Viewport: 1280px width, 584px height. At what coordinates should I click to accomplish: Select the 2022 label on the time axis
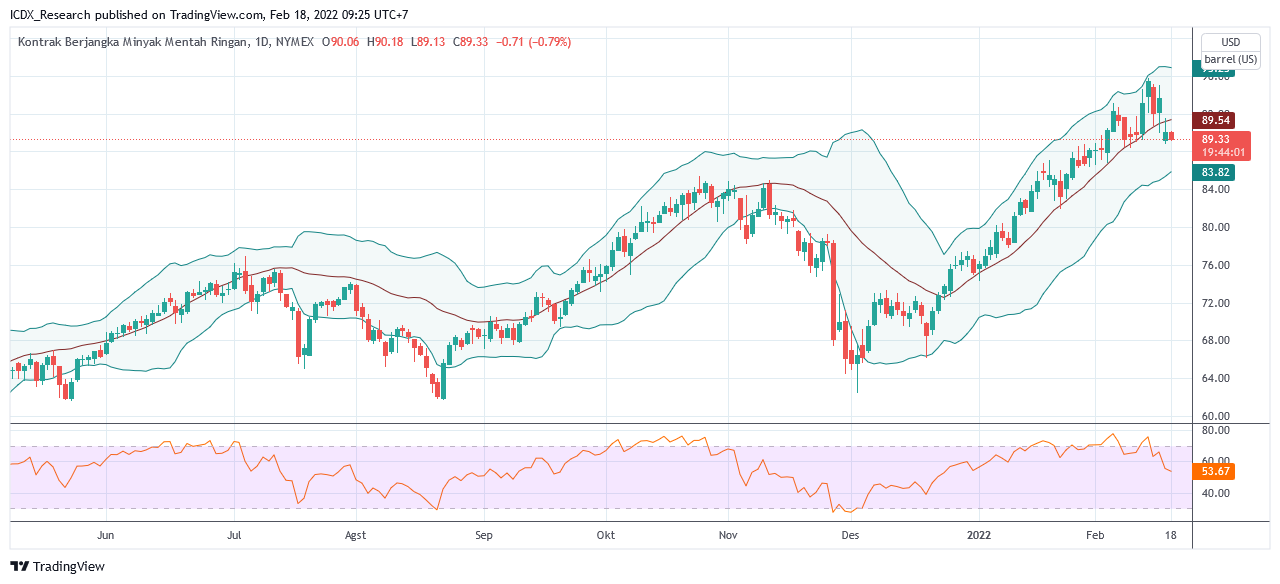[x=980, y=535]
